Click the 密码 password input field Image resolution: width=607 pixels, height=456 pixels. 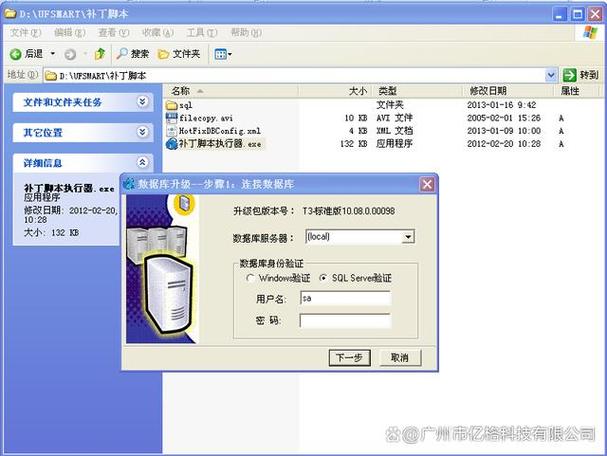(345, 321)
